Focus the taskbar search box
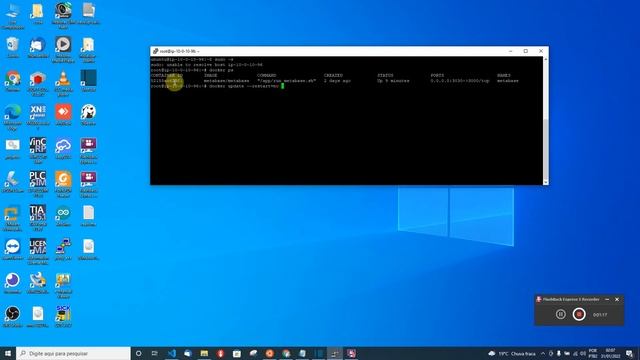Image resolution: width=640 pixels, height=360 pixels. pyautogui.click(x=73, y=353)
